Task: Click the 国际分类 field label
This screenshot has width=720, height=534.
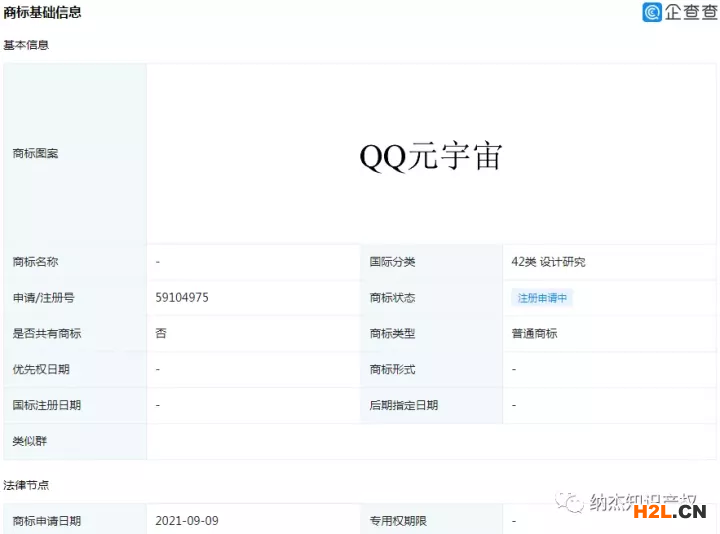Action: tap(392, 262)
